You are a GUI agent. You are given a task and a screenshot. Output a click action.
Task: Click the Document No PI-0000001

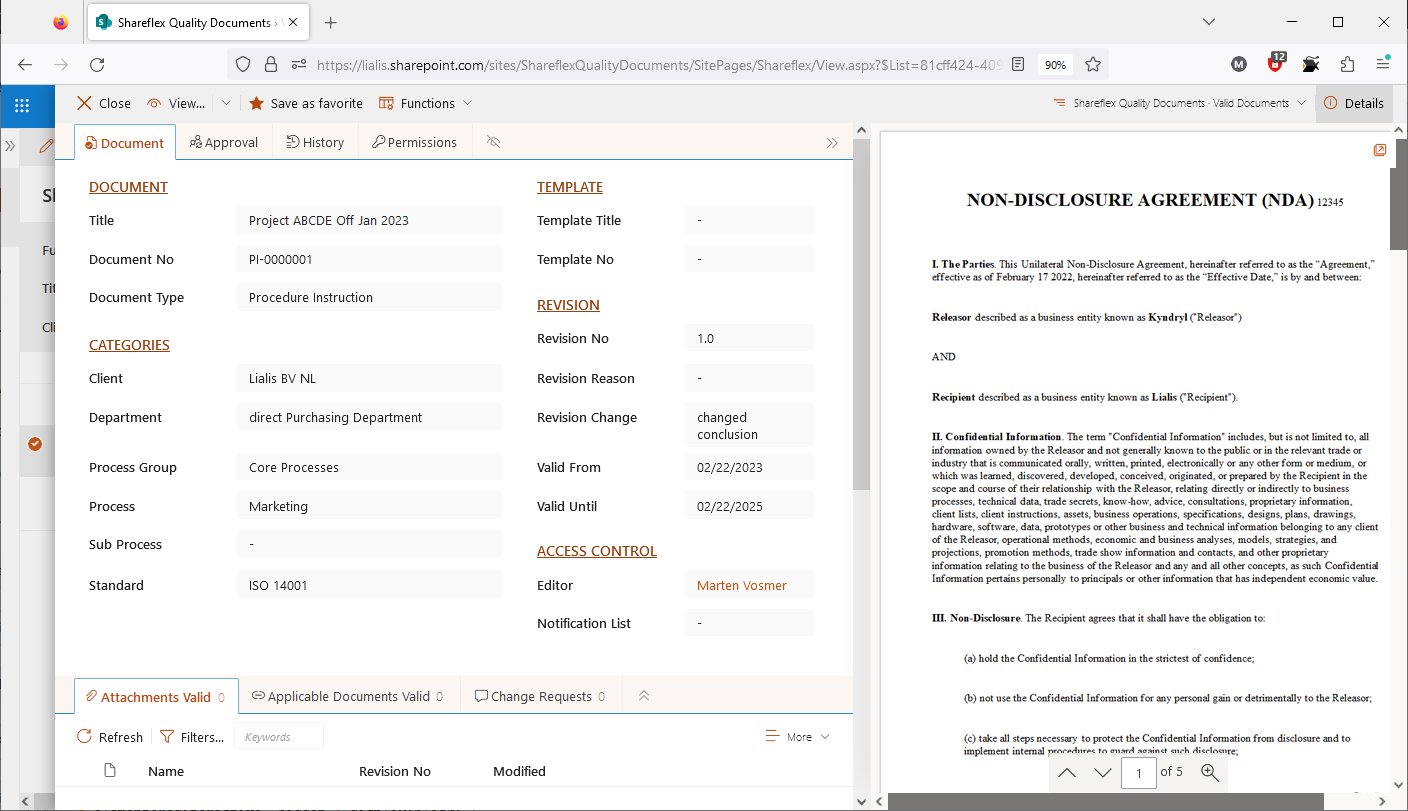(x=369, y=259)
